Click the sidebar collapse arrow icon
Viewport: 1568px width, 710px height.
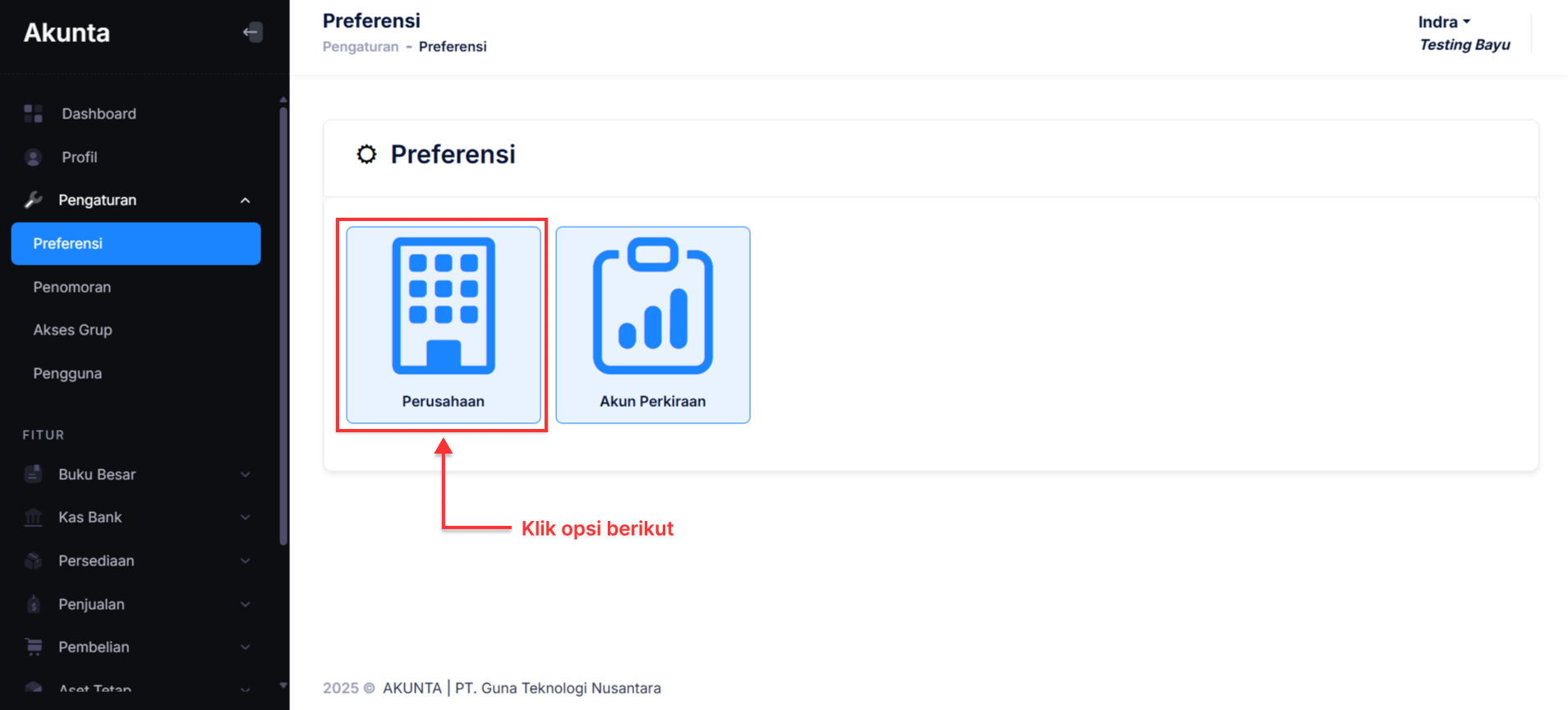[x=252, y=33]
